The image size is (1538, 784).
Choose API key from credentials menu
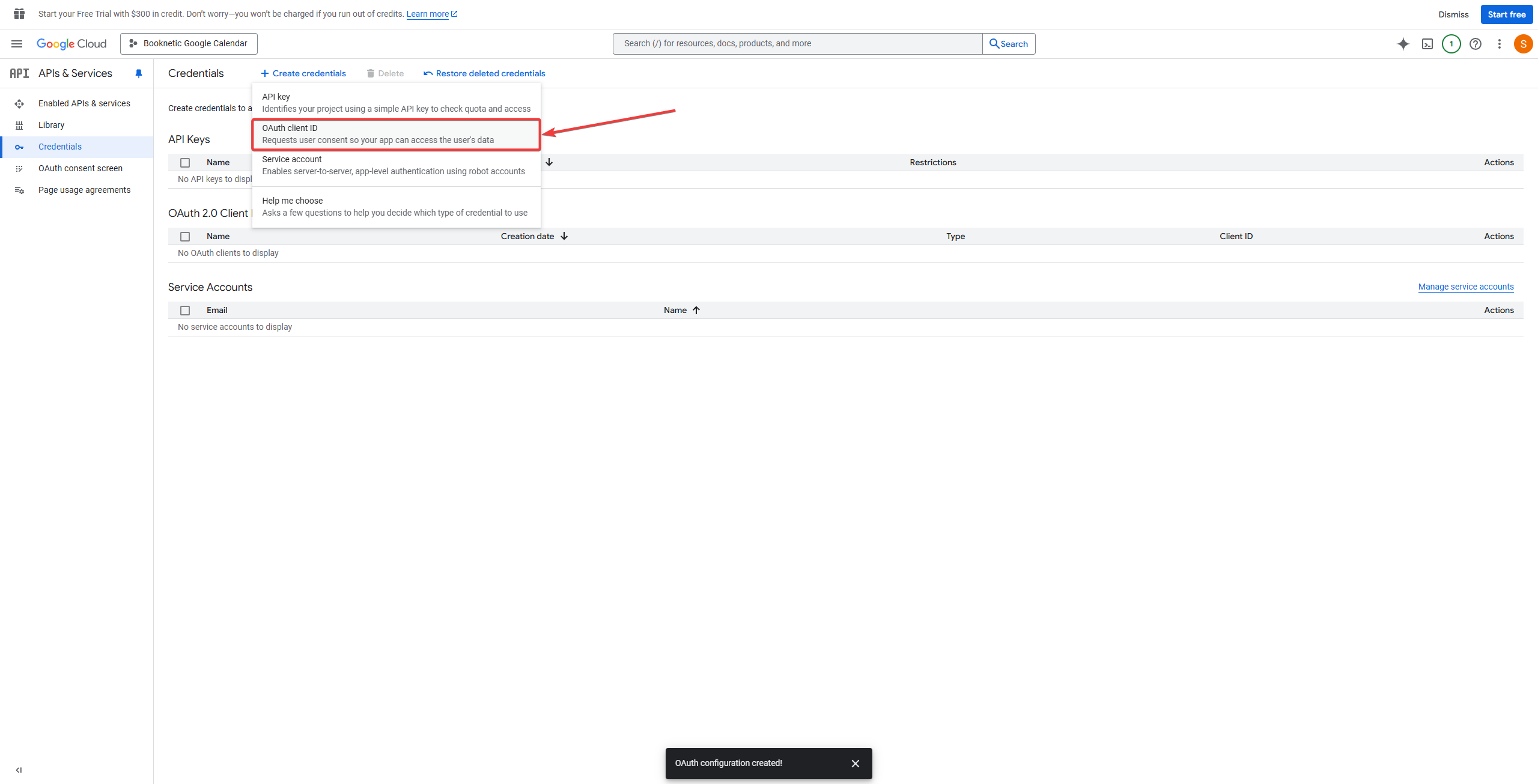coord(397,103)
